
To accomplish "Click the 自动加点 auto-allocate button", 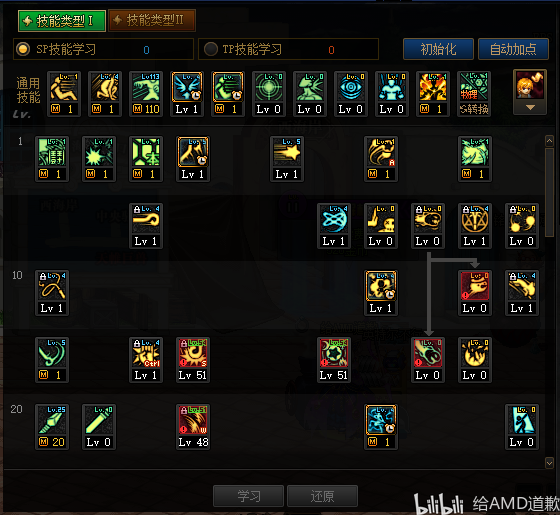I will [513, 49].
